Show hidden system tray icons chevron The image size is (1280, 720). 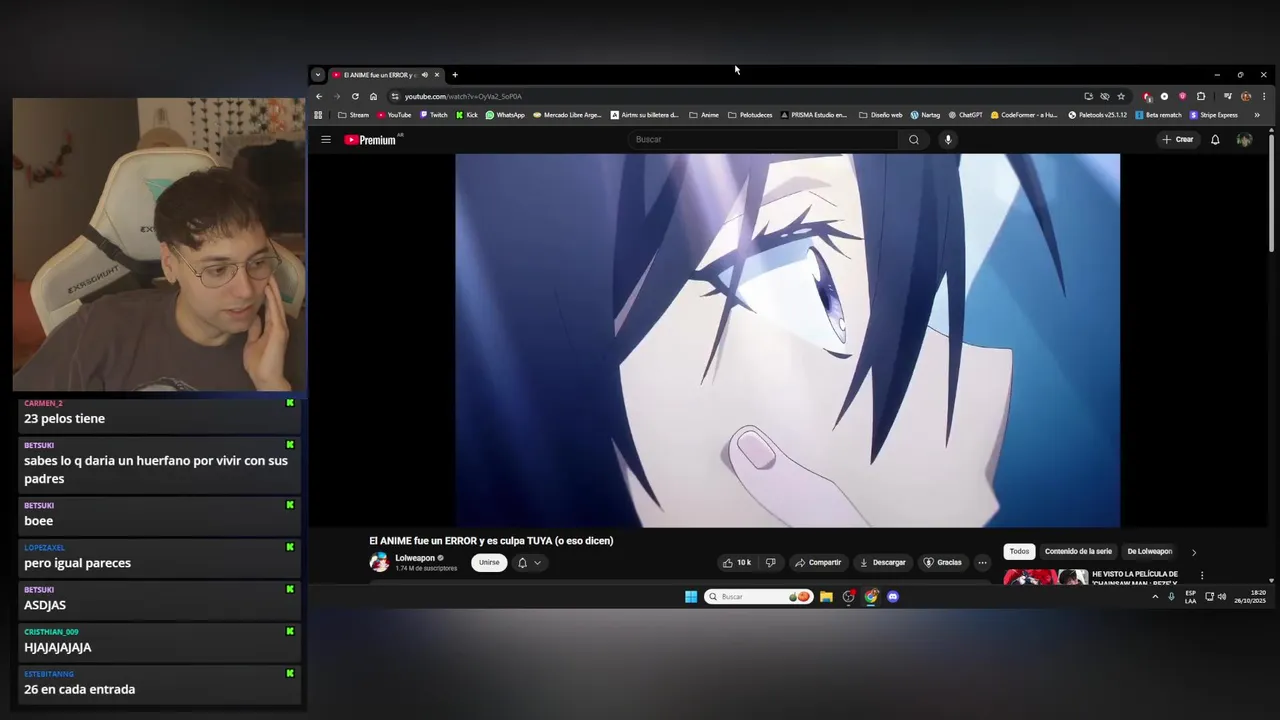coord(1155,597)
